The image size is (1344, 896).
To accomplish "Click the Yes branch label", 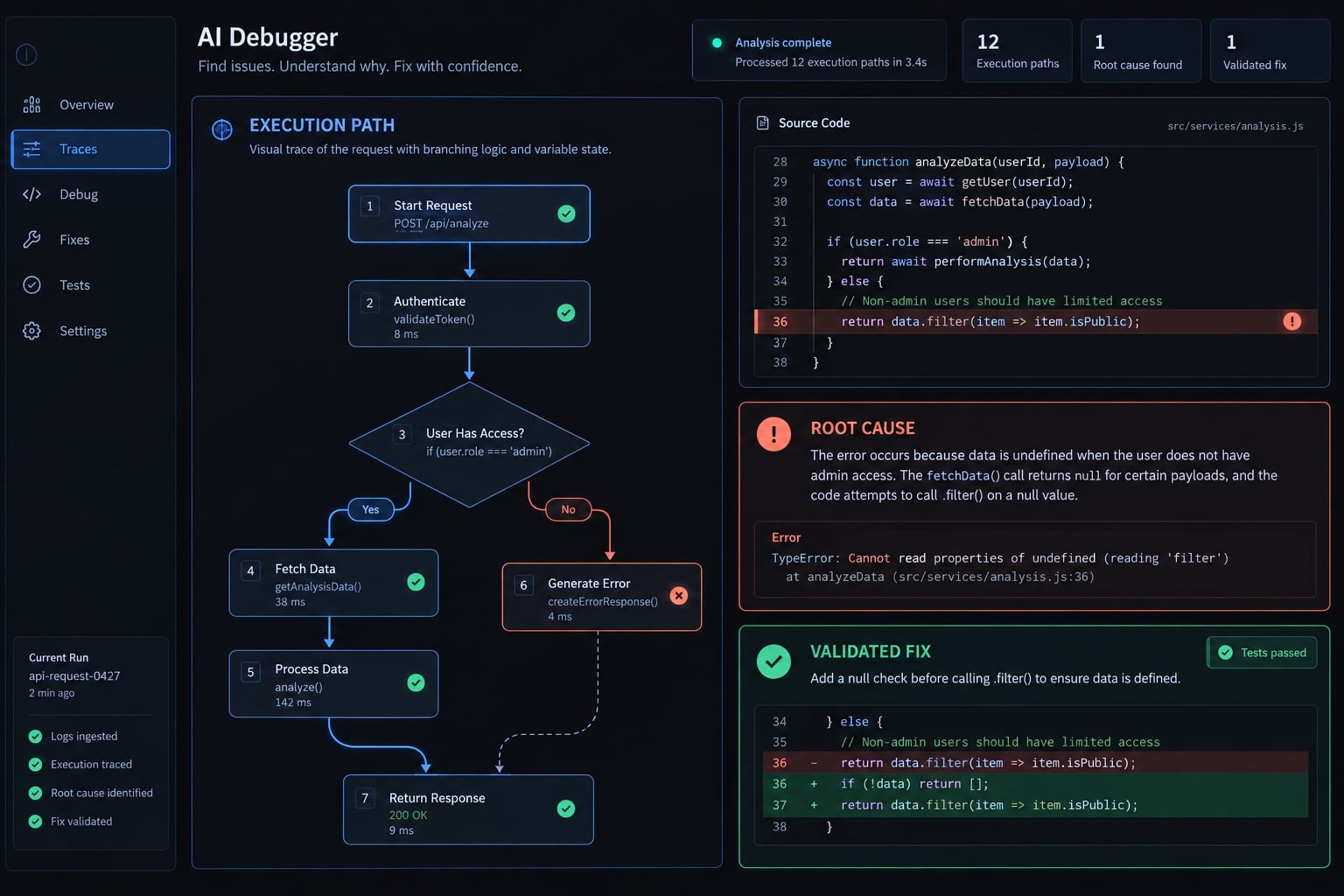I will click(371, 510).
